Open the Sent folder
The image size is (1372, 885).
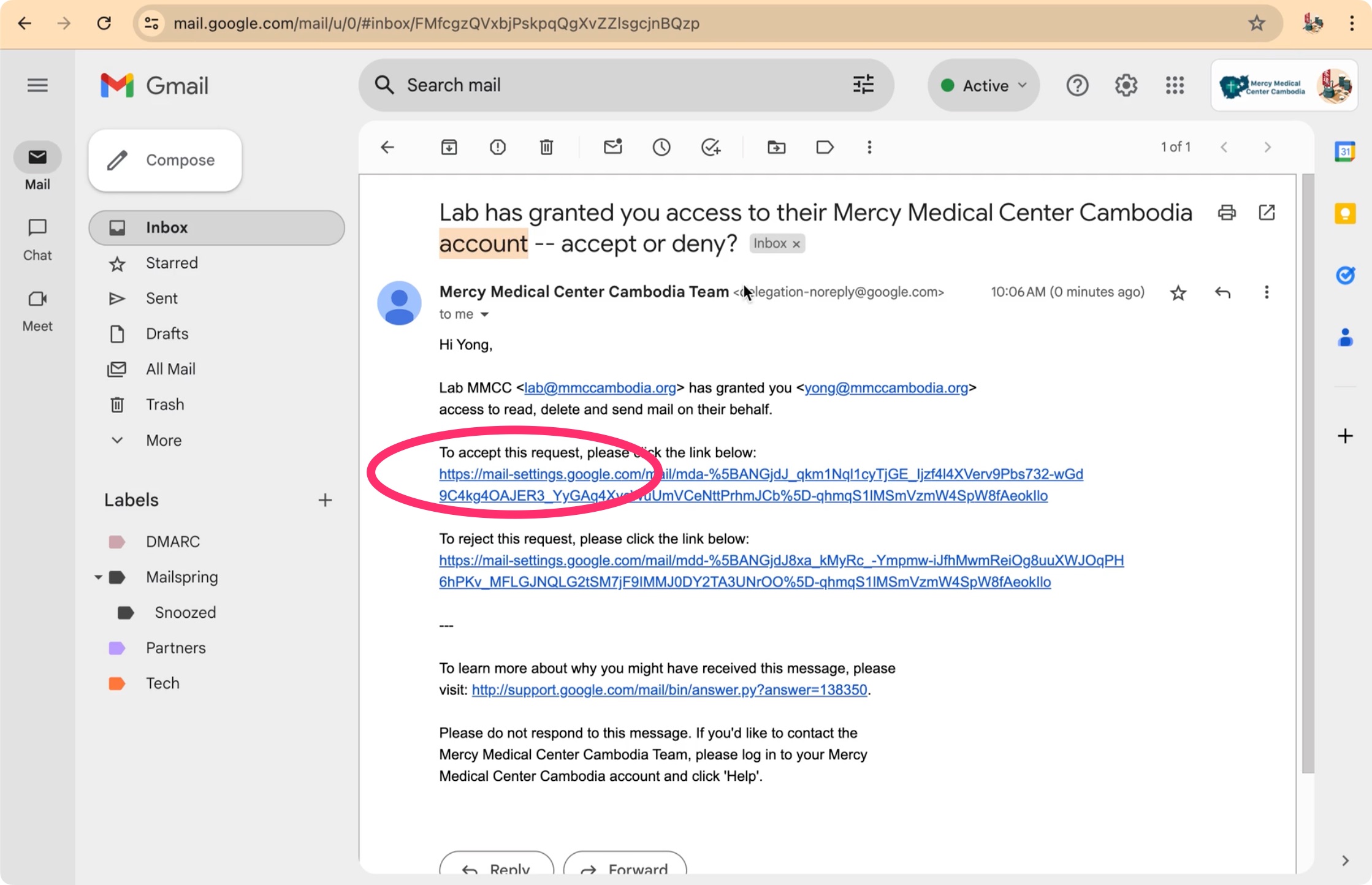pos(161,298)
